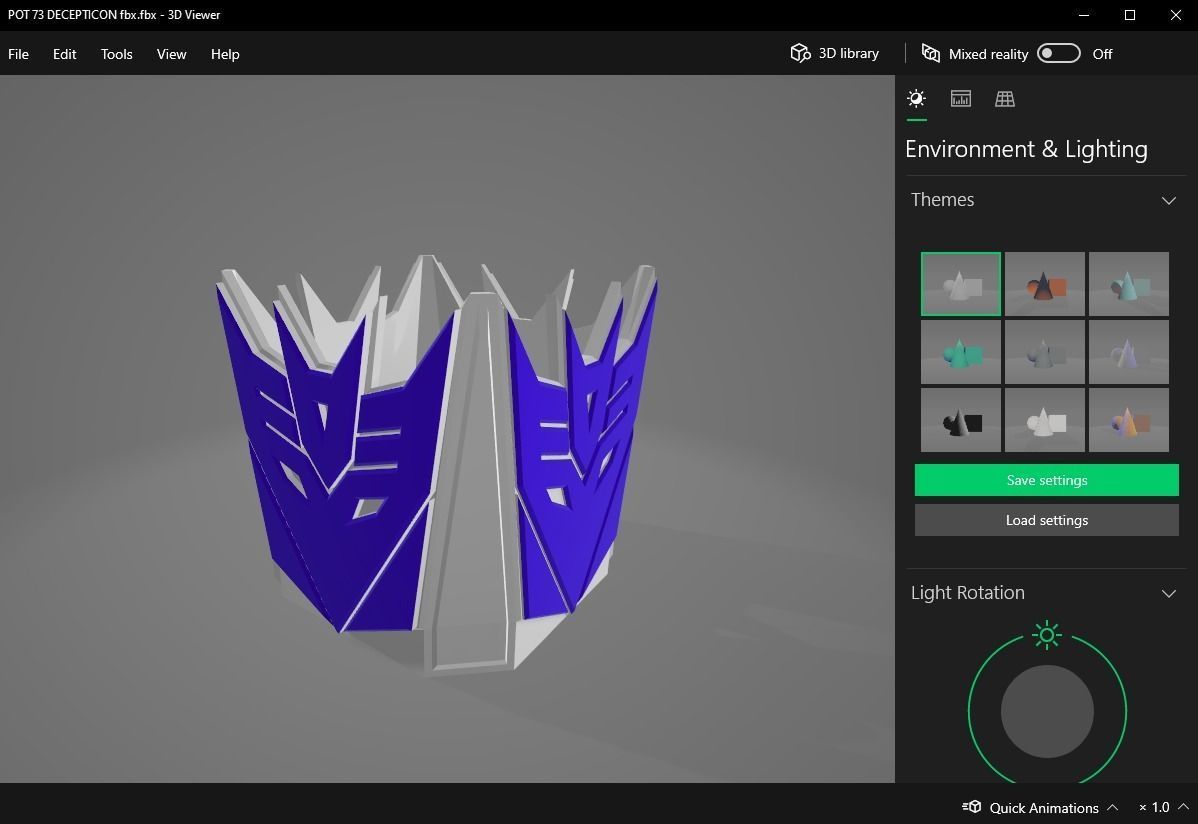Maximize the 3D Viewer window
The height and width of the screenshot is (824, 1198).
pyautogui.click(x=1130, y=15)
